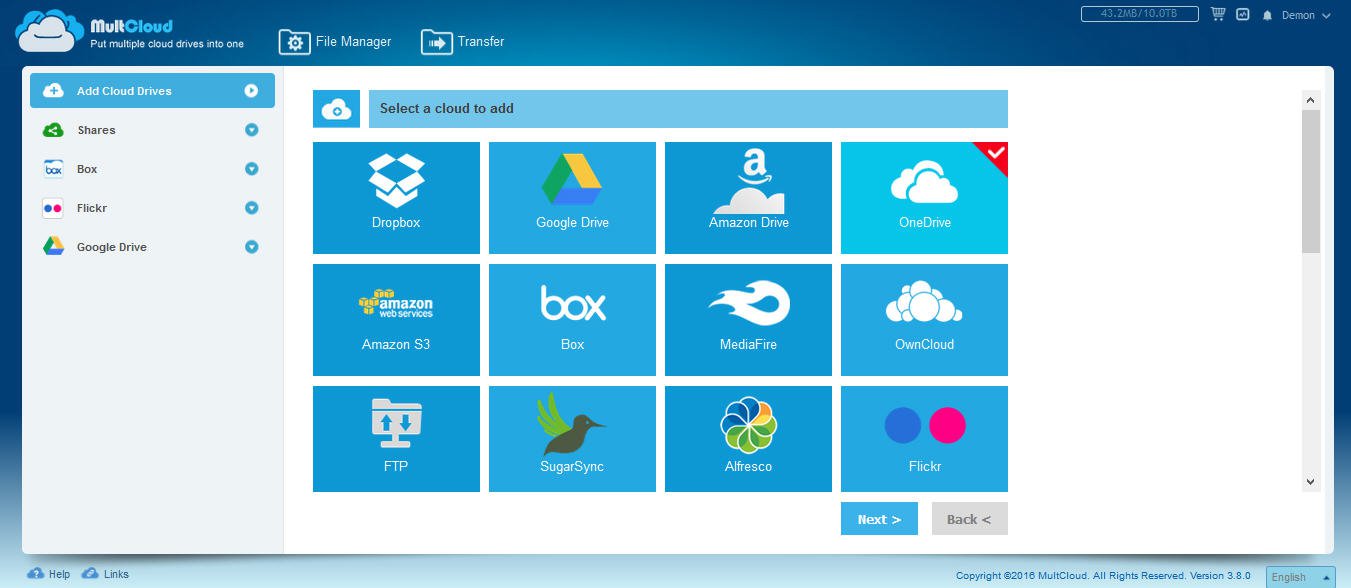
Task: Click the copyright MultCloud text
Action: pos(1103,576)
